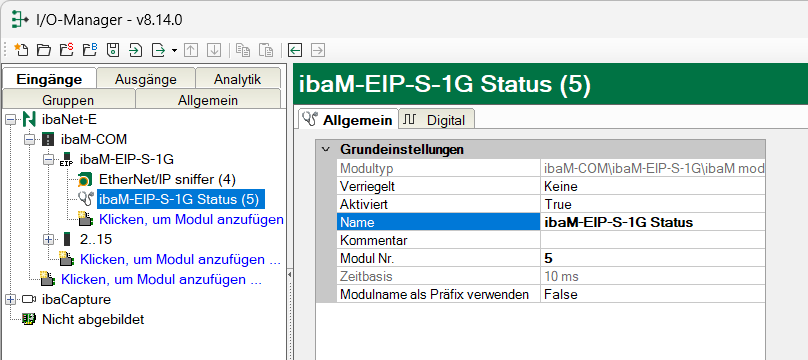Click the Name property label
Image resolution: width=808 pixels, height=360 pixels.
[439, 222]
